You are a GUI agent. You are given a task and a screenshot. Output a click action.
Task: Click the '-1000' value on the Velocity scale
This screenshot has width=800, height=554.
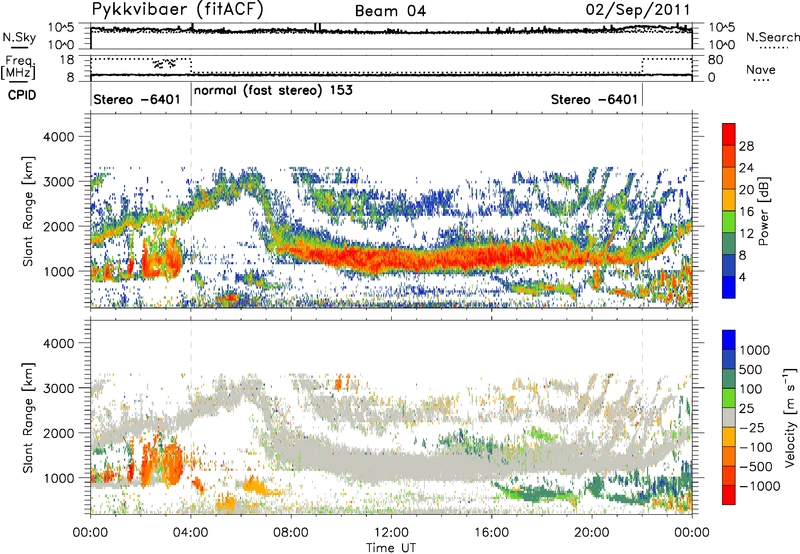pos(759,486)
